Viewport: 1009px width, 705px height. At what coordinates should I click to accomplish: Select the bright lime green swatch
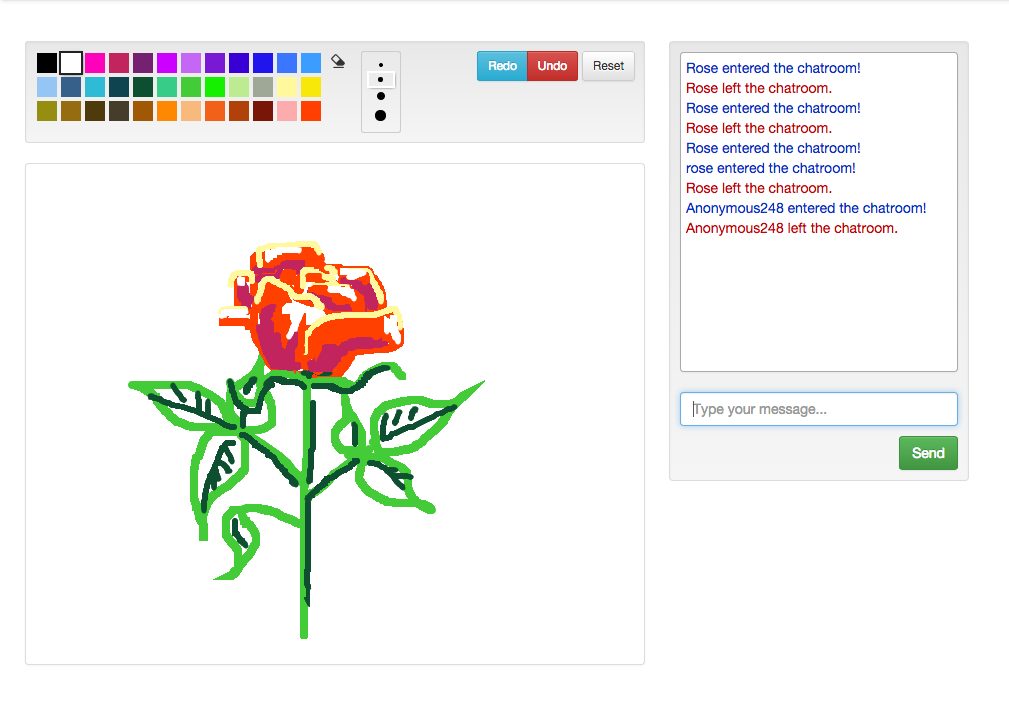(215, 87)
